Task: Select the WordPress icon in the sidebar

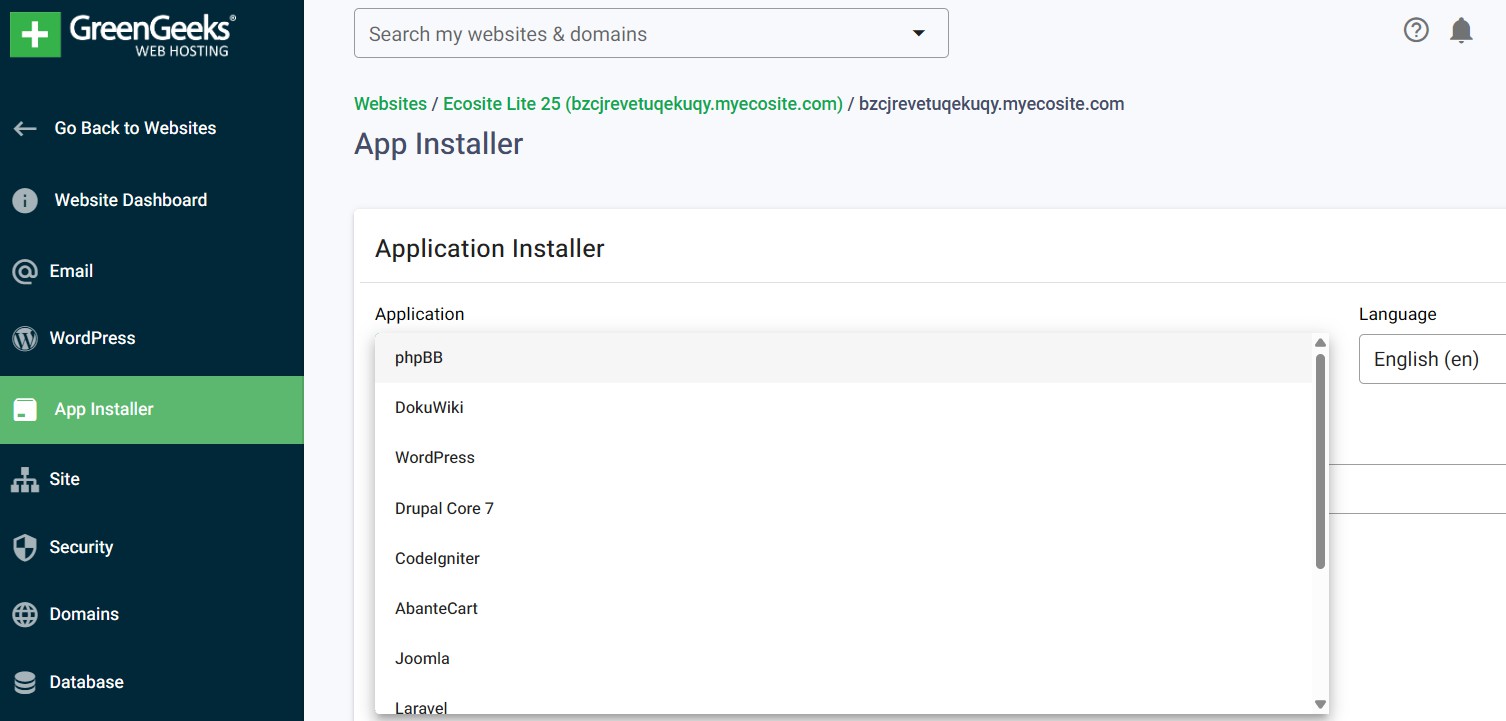Action: tap(24, 338)
